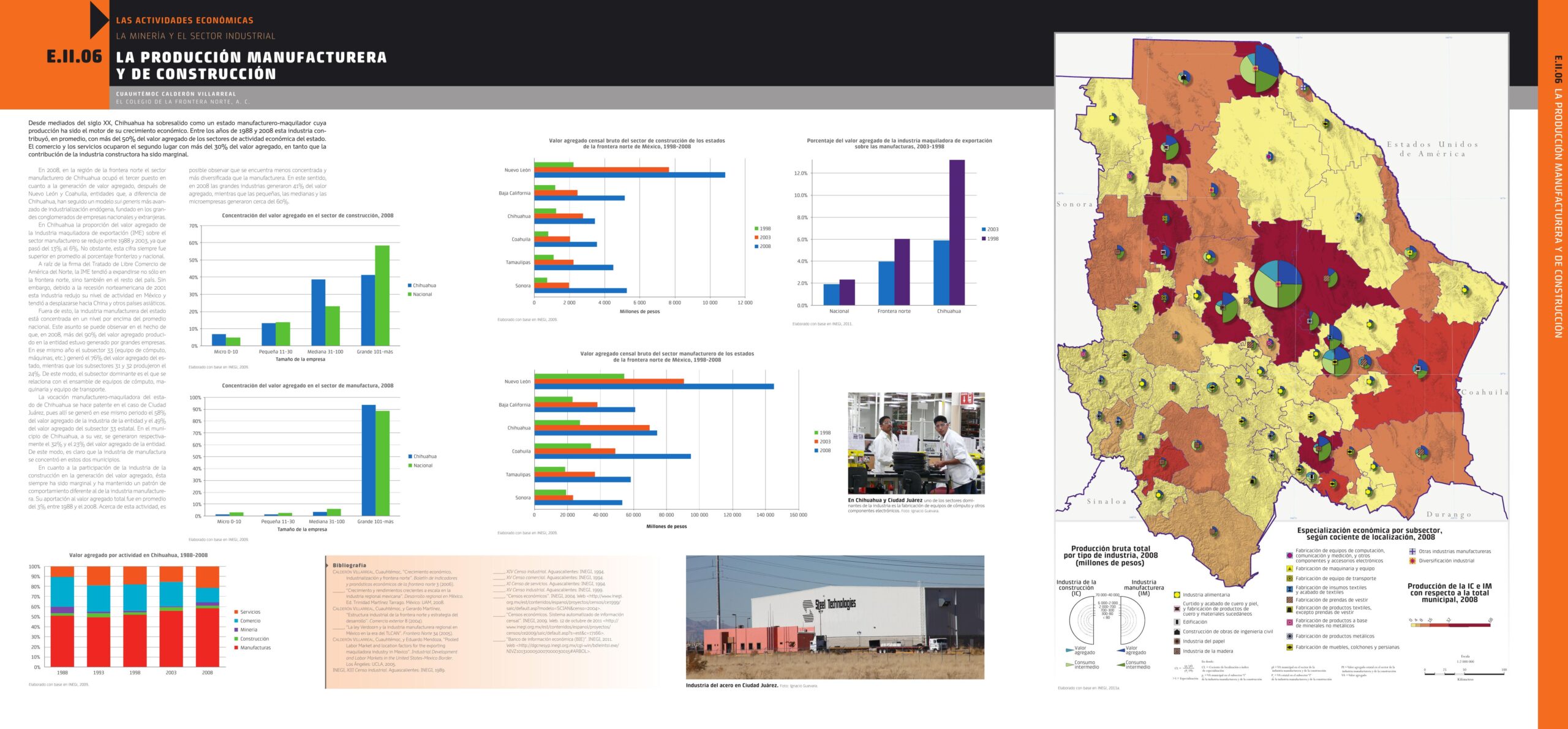The height and width of the screenshot is (729, 1568).
Task: Click the Bibliografía heading
Action: 349,565
